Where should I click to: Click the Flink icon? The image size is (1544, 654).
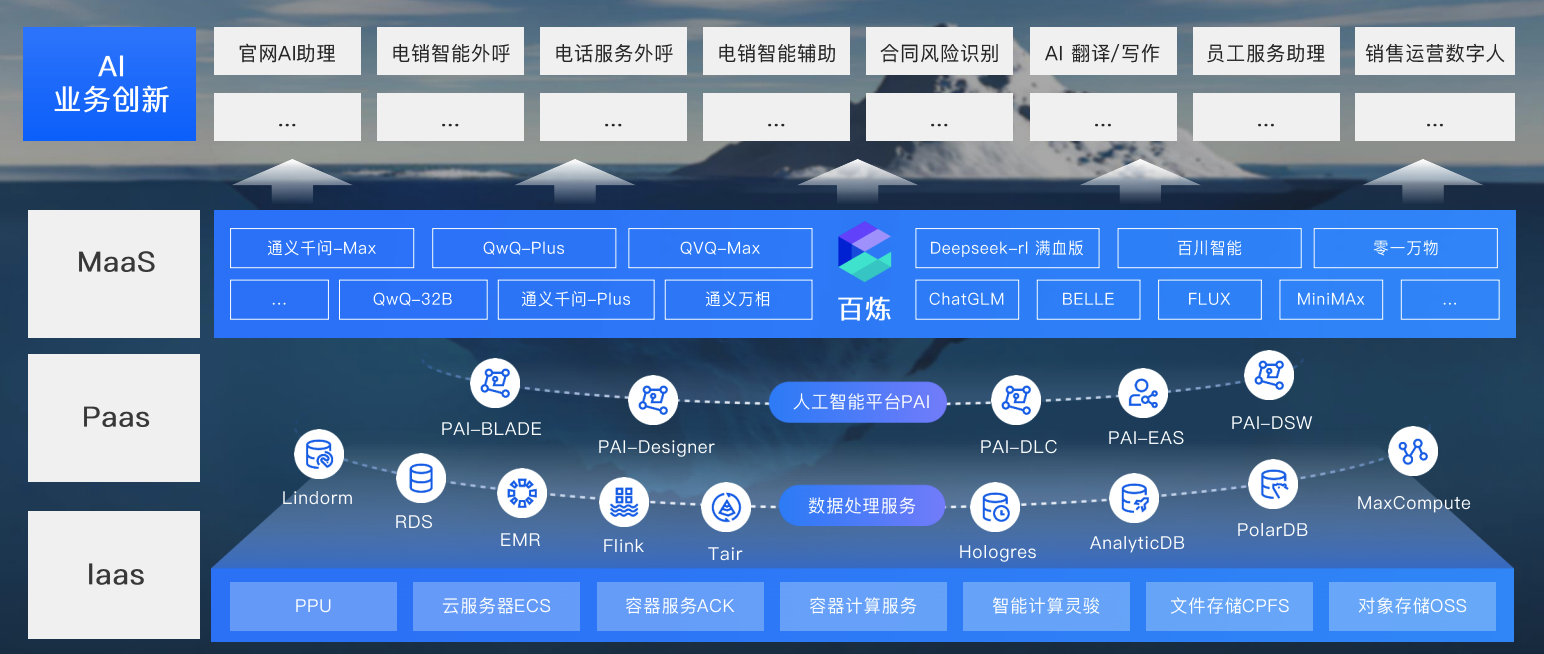pos(624,502)
